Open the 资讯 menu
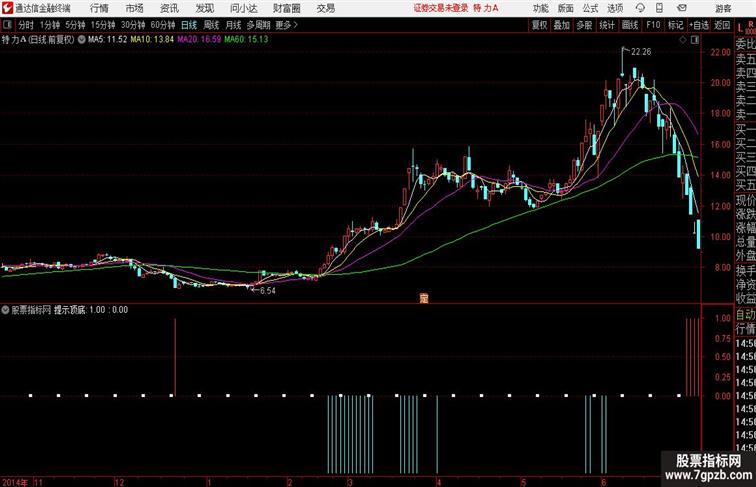 coord(169,8)
